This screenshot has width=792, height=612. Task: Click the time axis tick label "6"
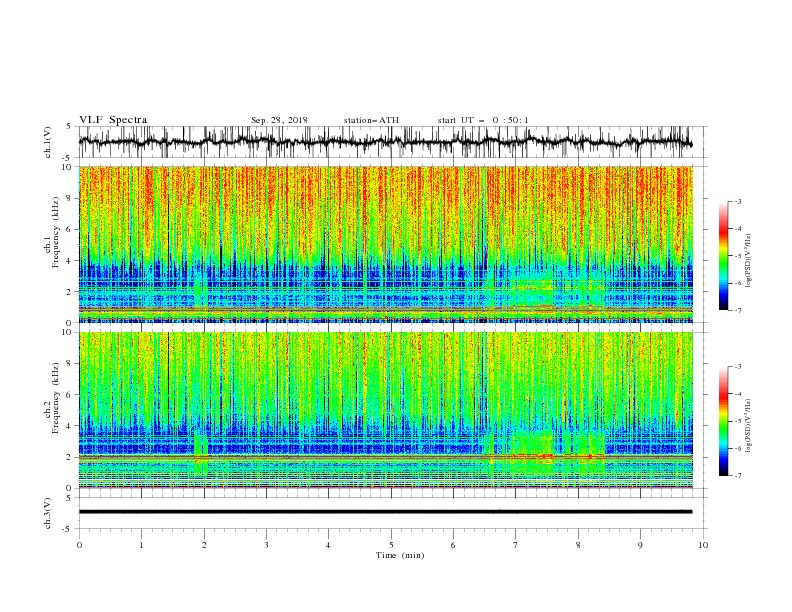pos(453,545)
